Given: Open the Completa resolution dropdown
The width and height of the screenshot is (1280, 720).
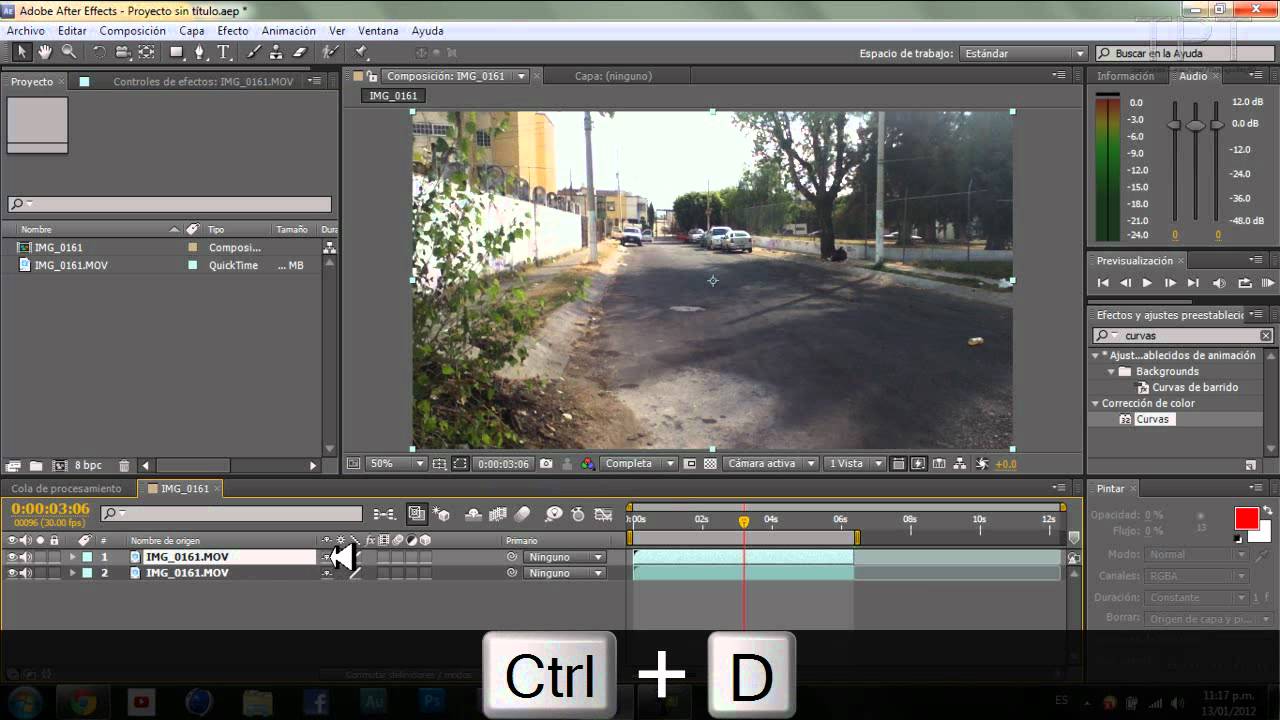Looking at the screenshot, I should click(x=638, y=464).
